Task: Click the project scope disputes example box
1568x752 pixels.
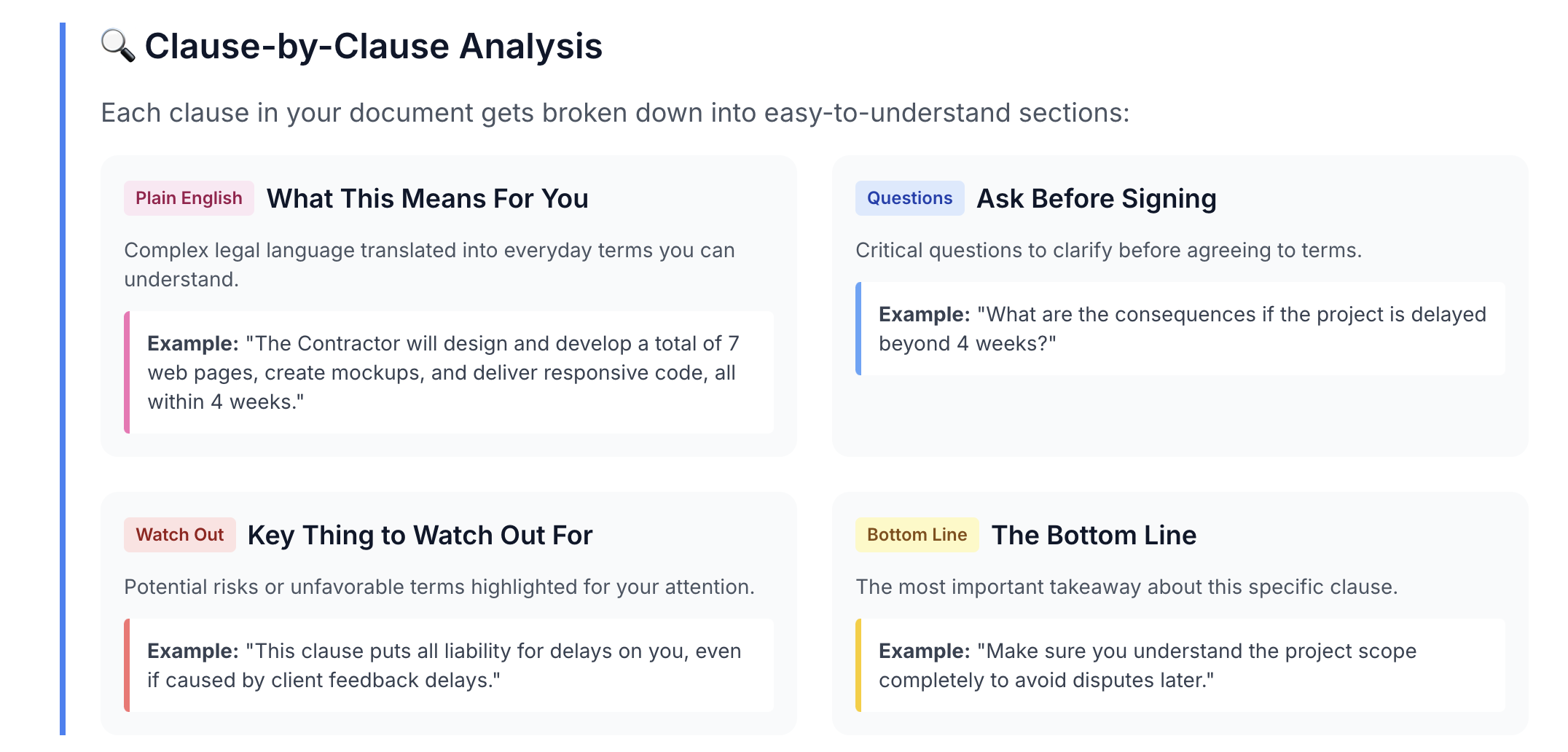Action: pyautogui.click(x=1180, y=665)
